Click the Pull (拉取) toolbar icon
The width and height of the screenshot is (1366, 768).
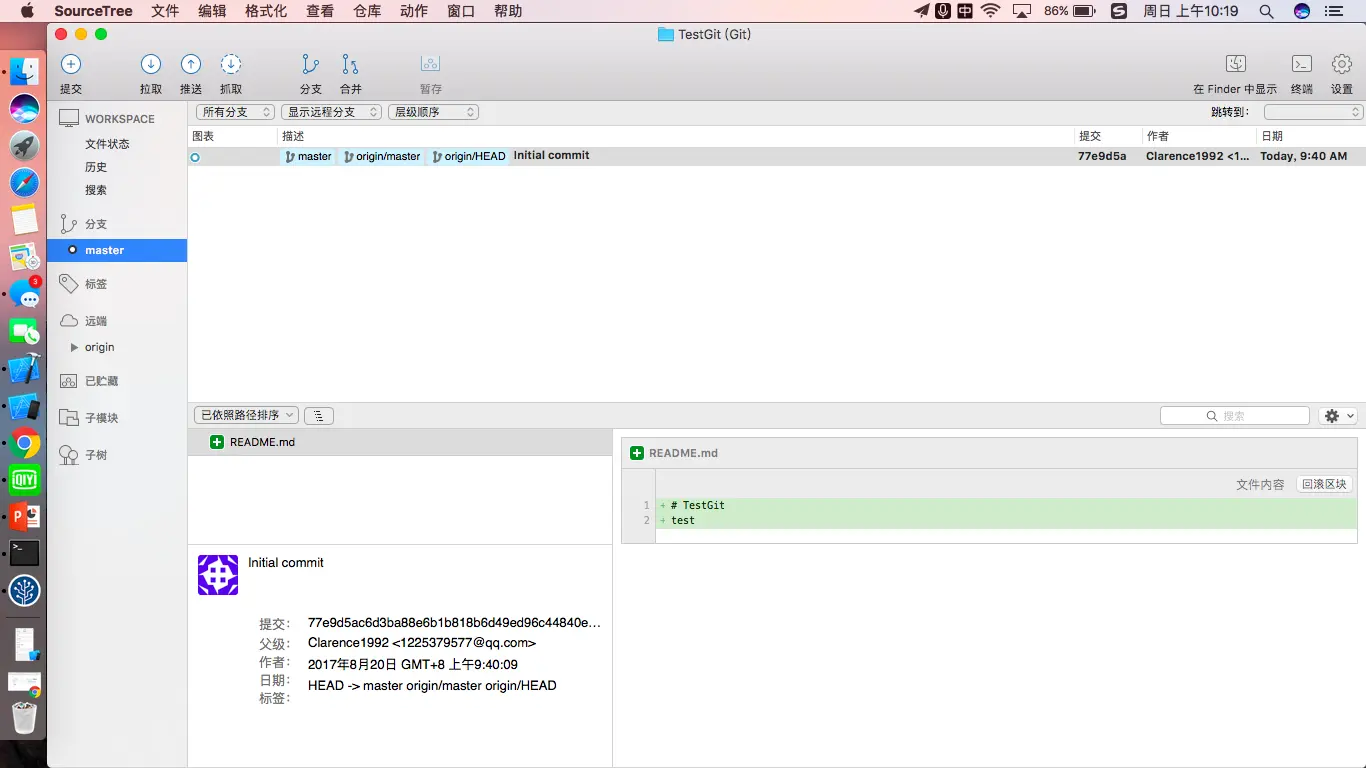point(151,64)
